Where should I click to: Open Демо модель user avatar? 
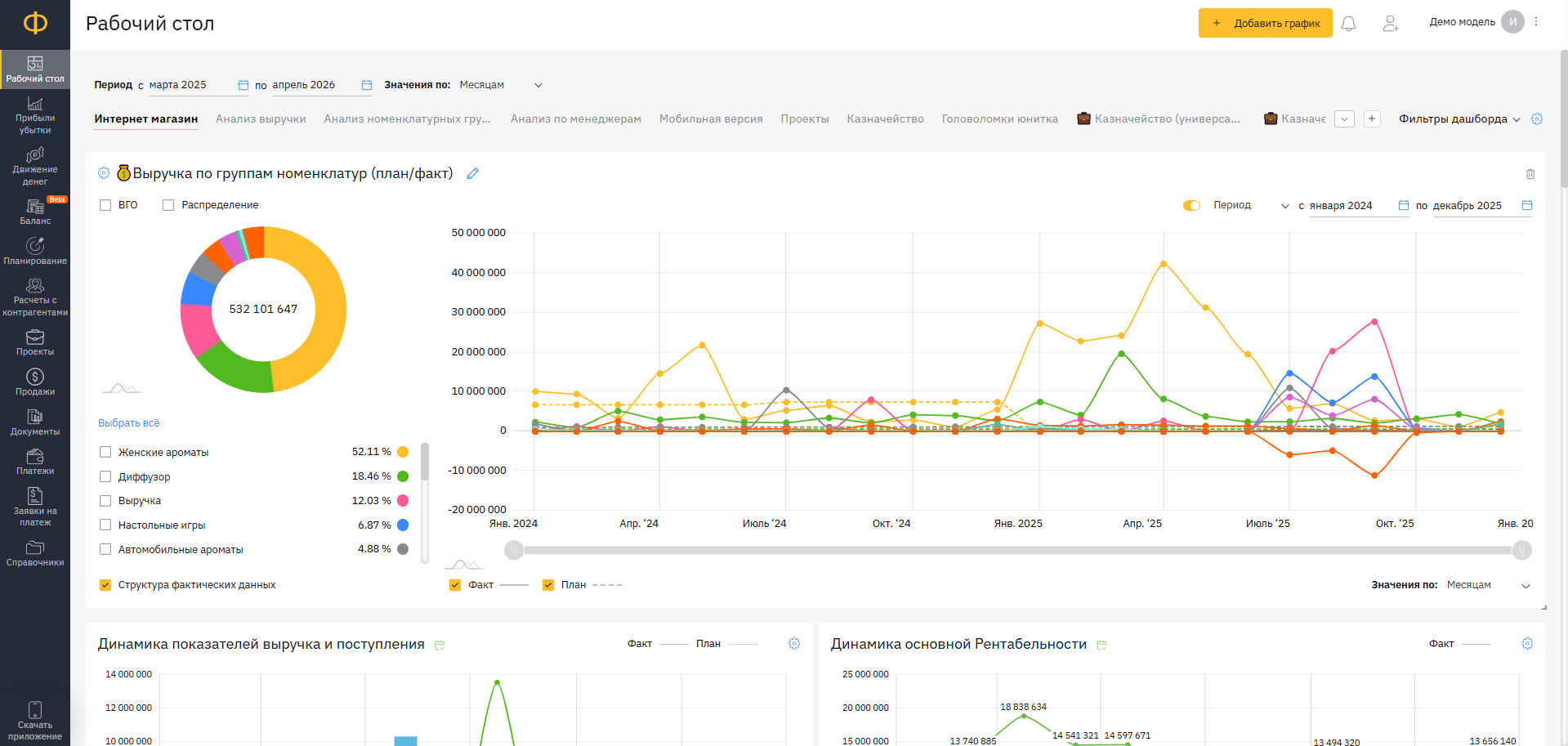[x=1513, y=22]
